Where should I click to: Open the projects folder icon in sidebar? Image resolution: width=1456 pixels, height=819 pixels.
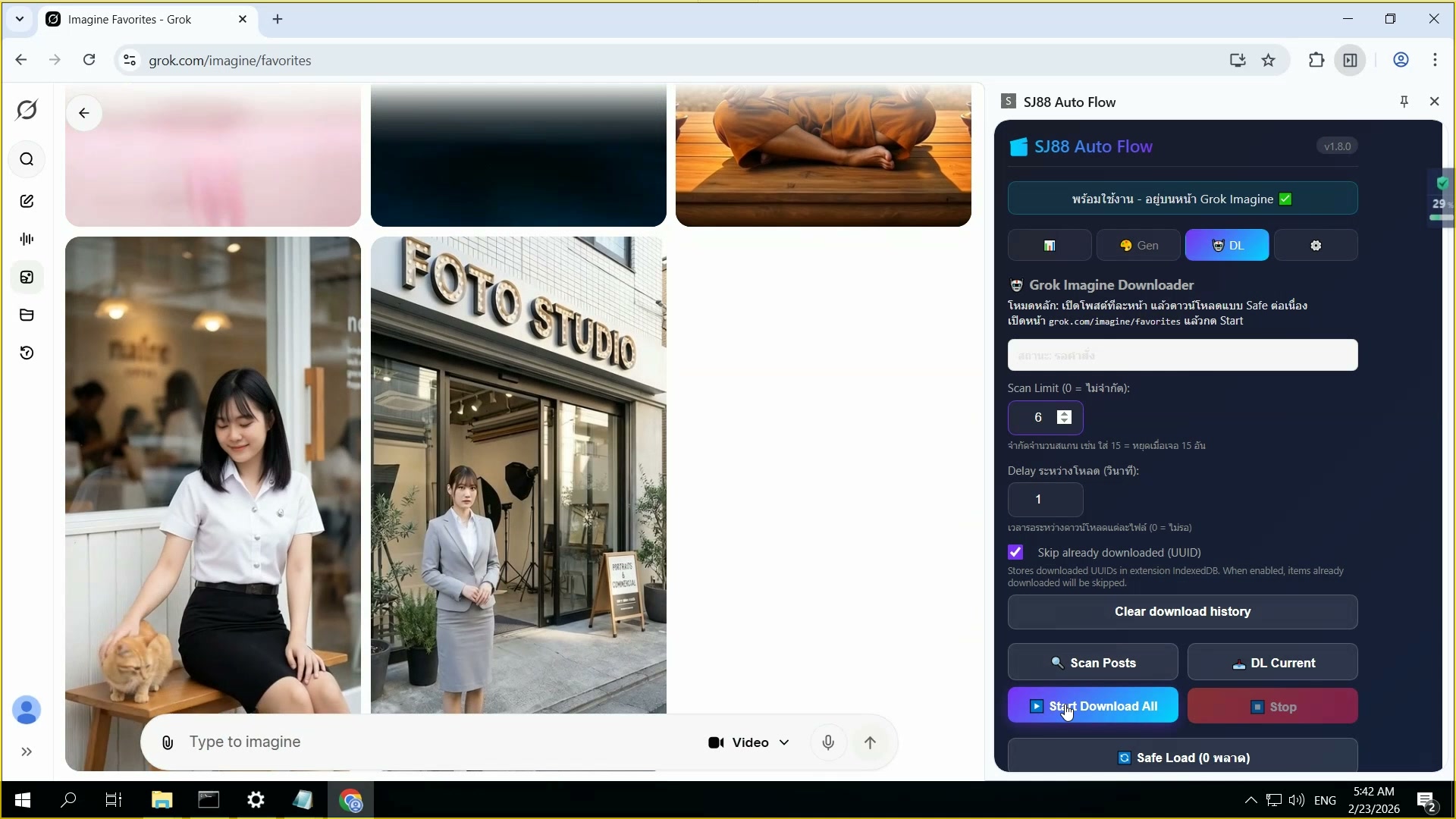[x=27, y=315]
